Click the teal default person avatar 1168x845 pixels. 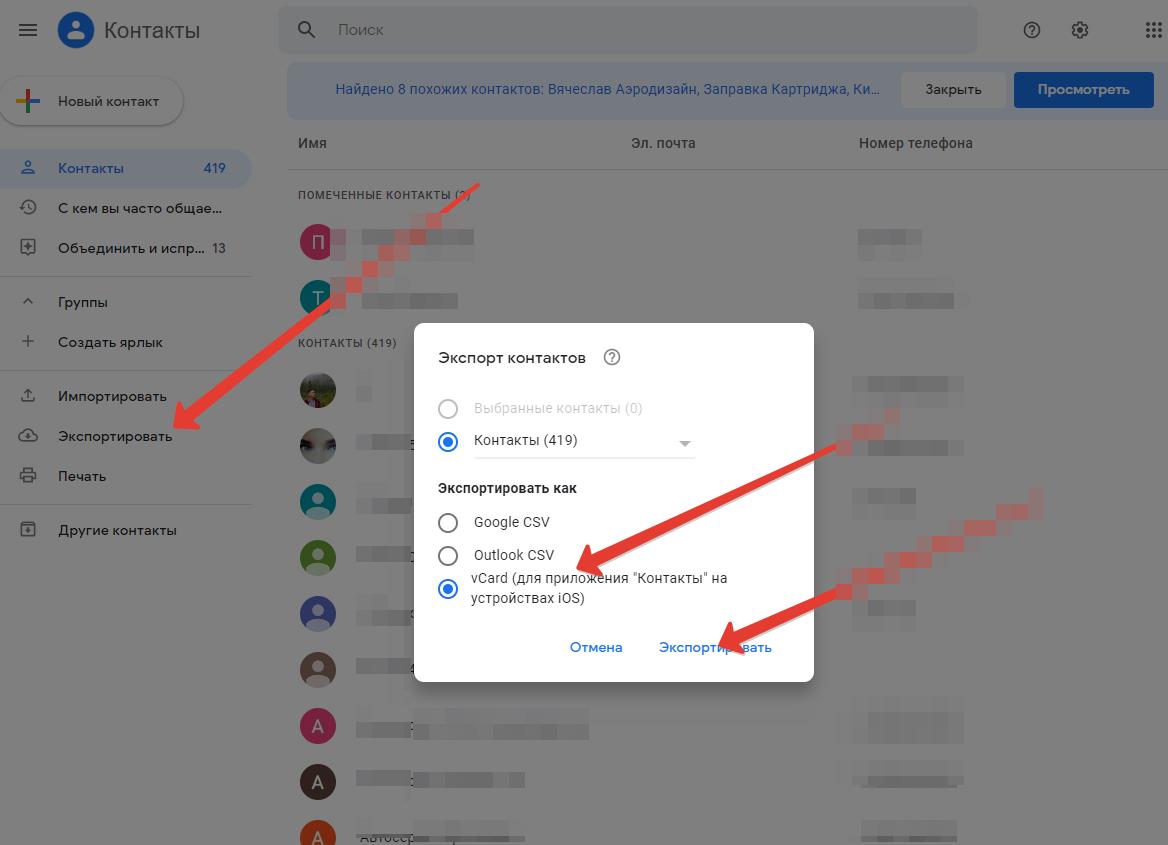point(317,501)
